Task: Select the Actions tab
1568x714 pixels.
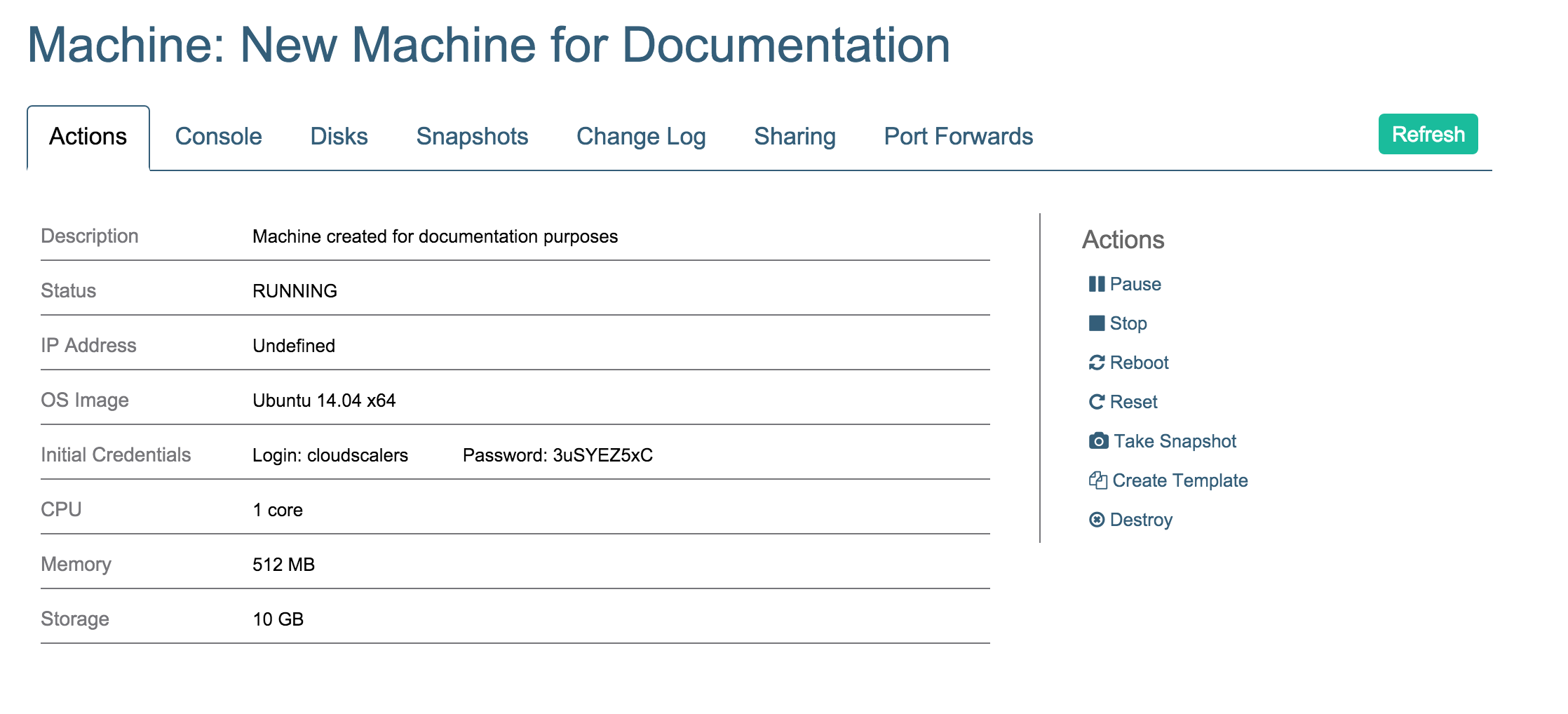Action: [88, 137]
